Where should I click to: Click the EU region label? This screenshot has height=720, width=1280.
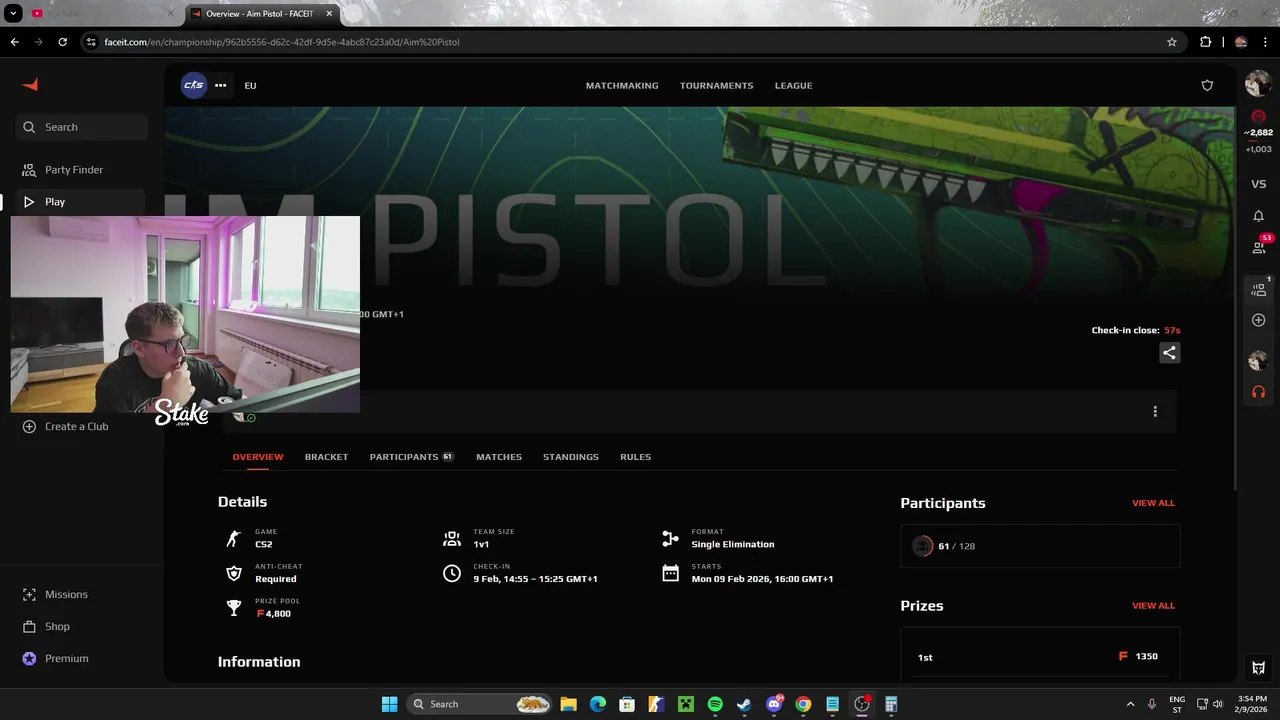point(250,85)
